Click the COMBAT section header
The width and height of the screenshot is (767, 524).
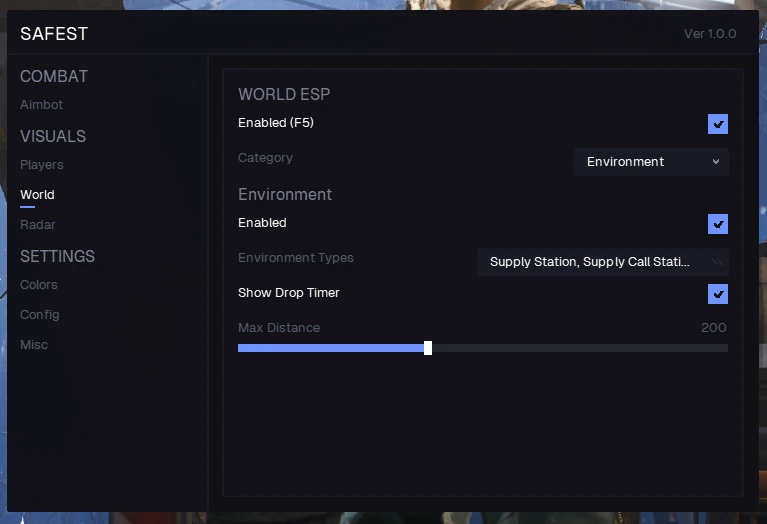tap(54, 76)
